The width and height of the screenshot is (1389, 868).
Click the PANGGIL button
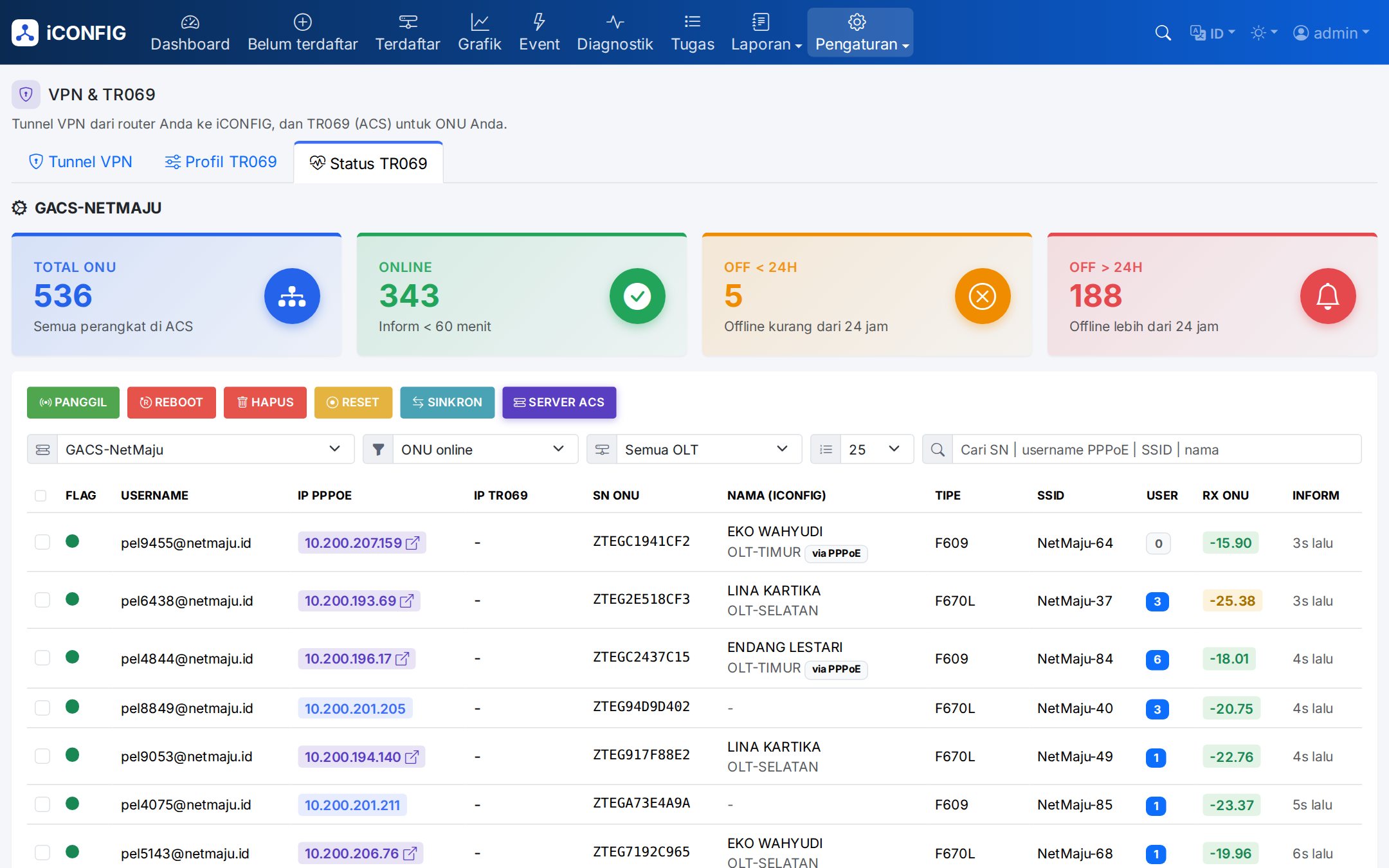(73, 402)
